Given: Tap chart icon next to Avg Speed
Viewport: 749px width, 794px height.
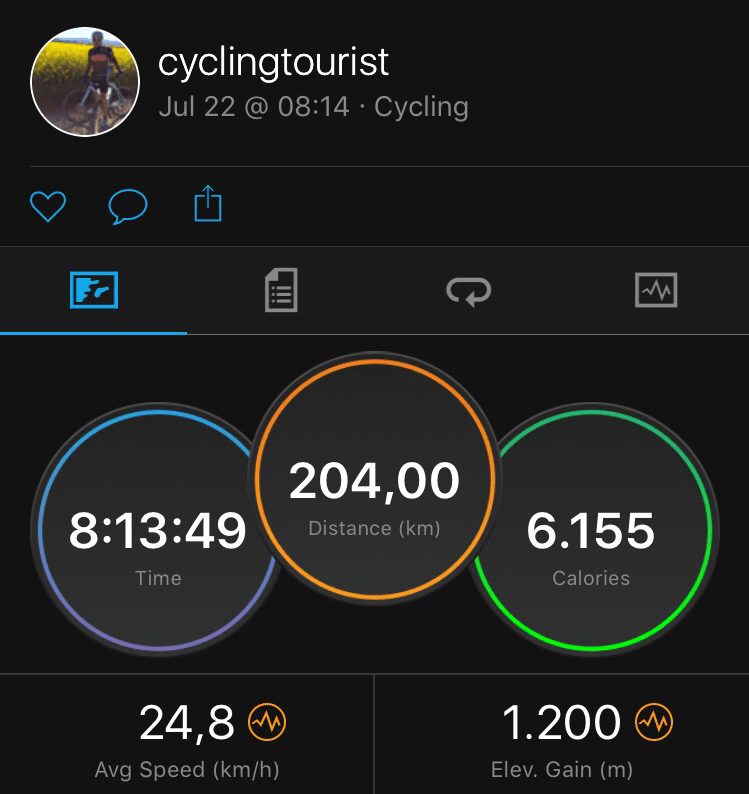Looking at the screenshot, I should (268, 721).
